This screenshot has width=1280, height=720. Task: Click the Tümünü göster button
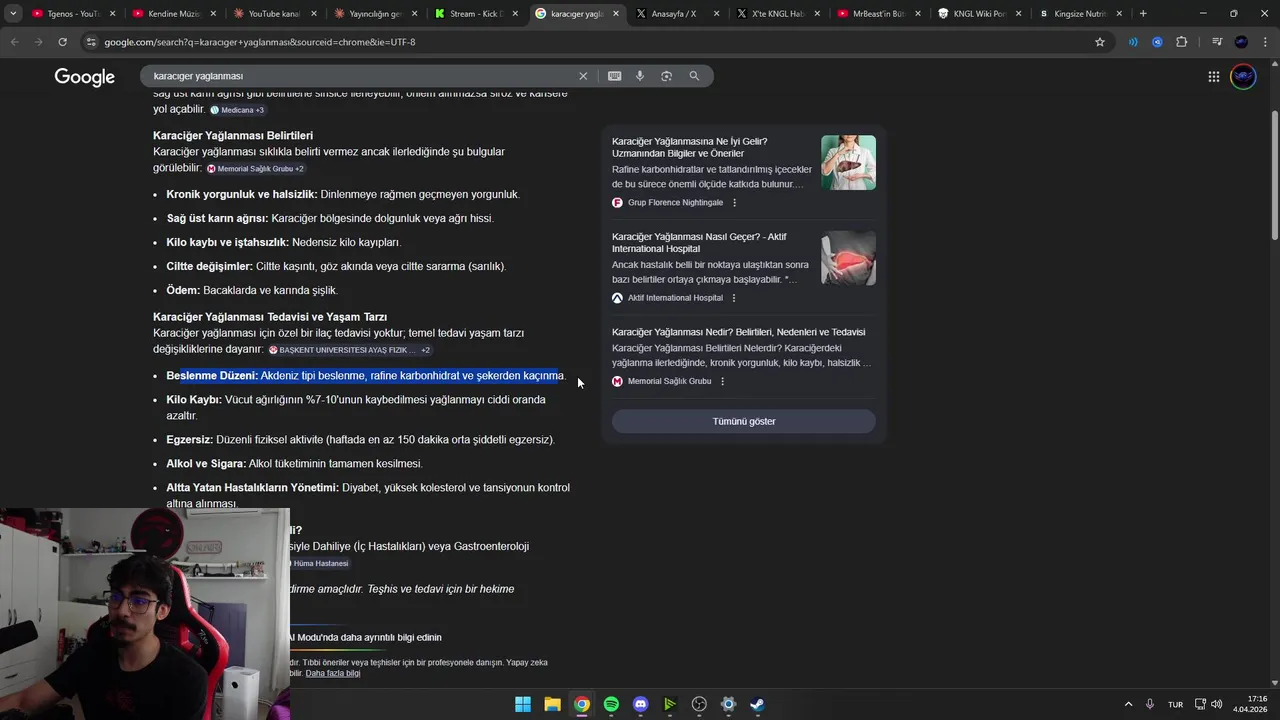(744, 422)
